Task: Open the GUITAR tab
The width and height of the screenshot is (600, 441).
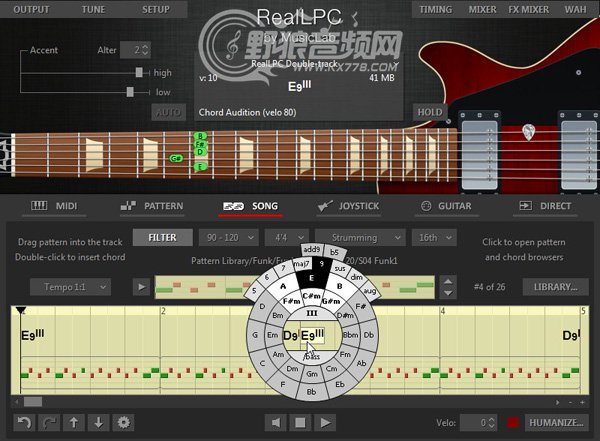Action: pos(447,206)
